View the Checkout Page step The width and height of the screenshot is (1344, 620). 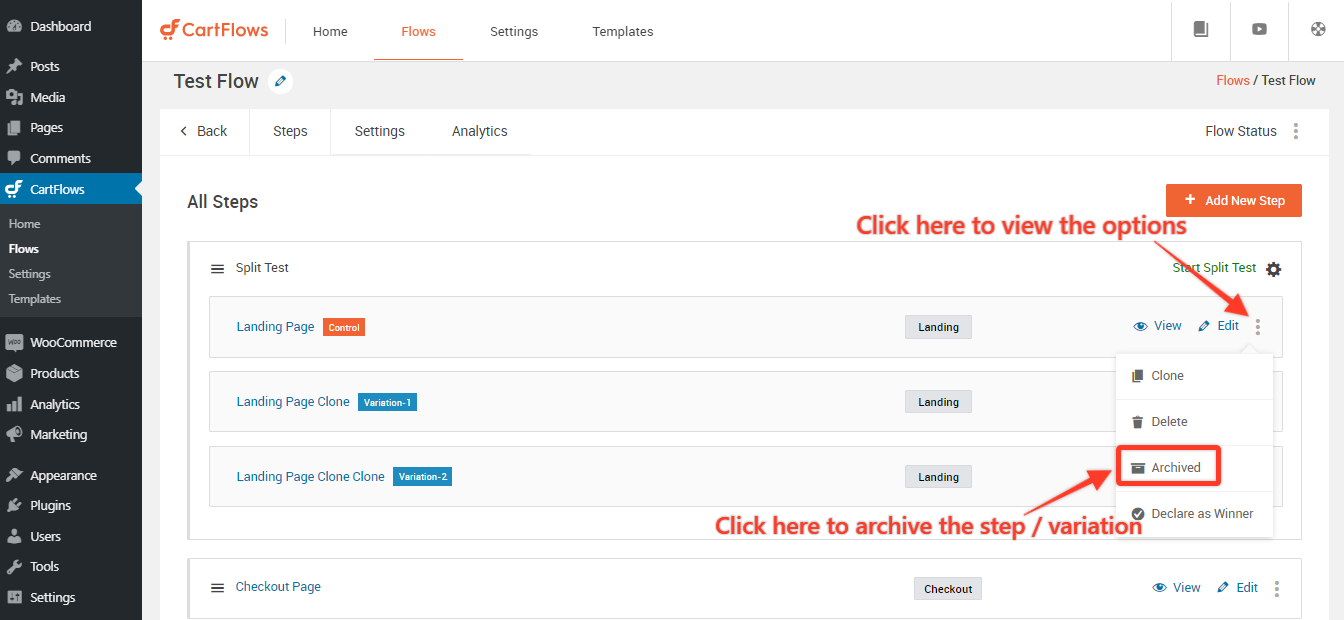tap(1177, 588)
